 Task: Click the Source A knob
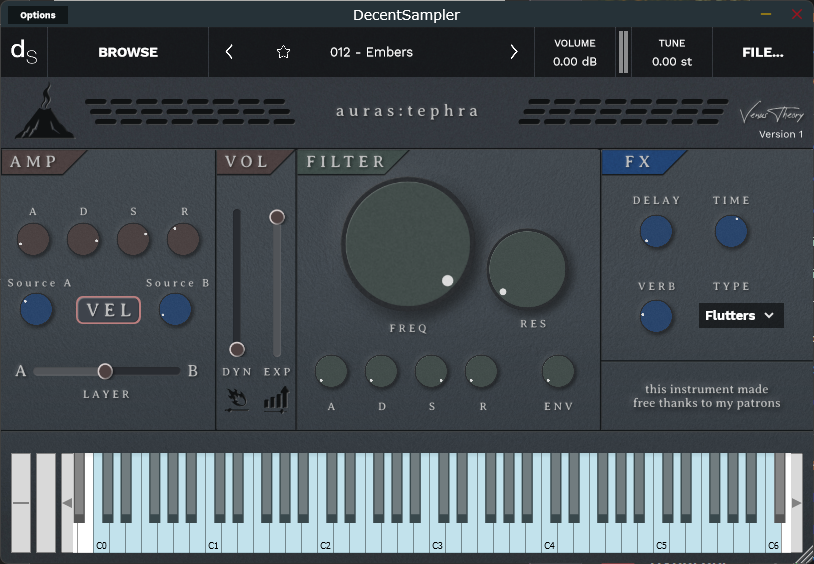(36, 310)
